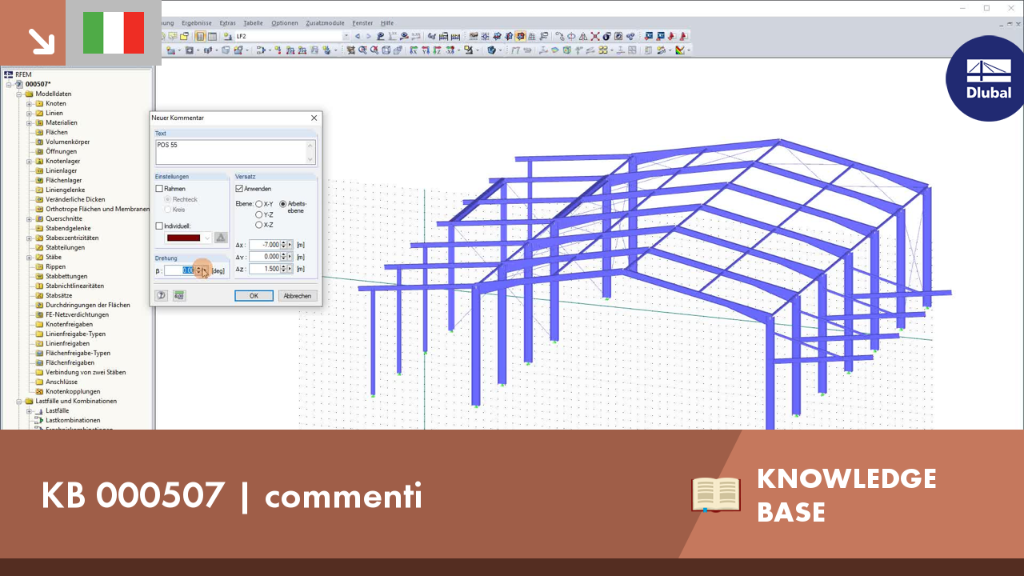Cancel with the Abbrechen button
Screen dimensions: 1024x576
[297, 296]
